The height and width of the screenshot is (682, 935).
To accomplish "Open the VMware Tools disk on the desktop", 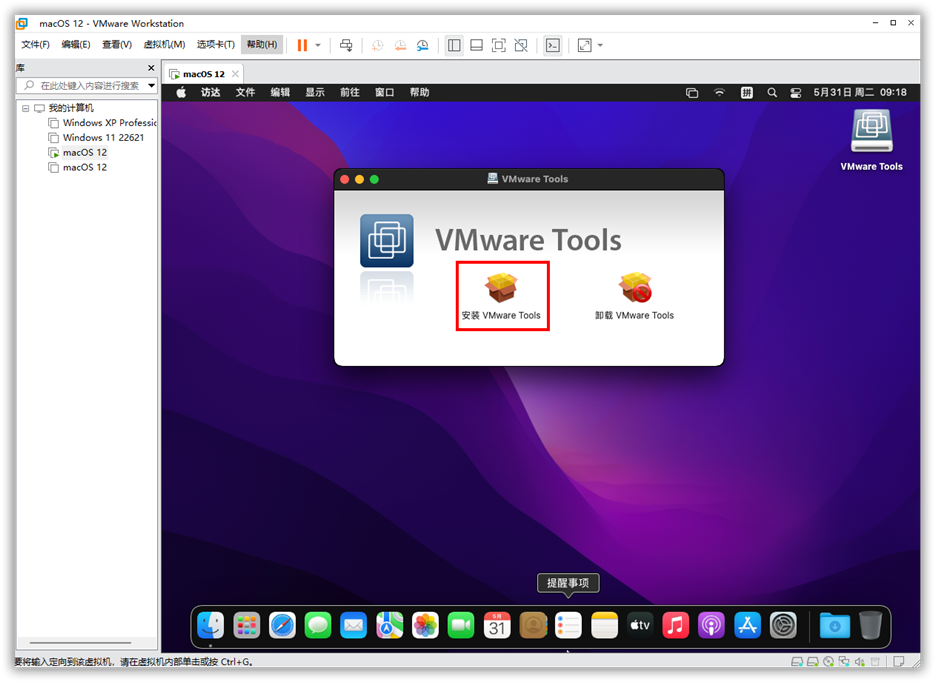I will (x=871, y=141).
